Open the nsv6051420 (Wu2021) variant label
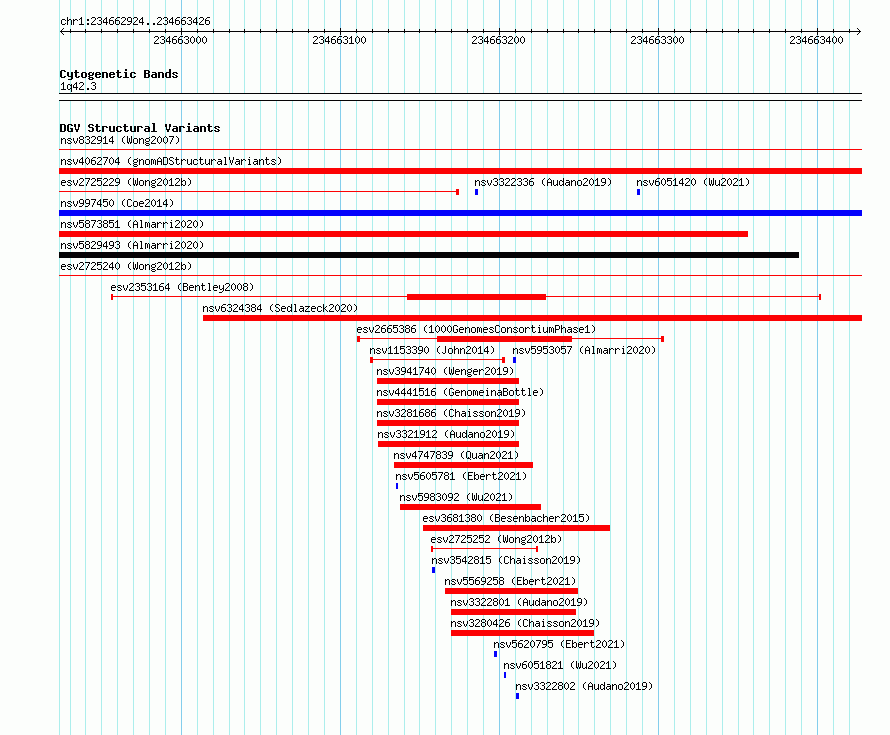This screenshot has height=735, width=890. click(693, 182)
